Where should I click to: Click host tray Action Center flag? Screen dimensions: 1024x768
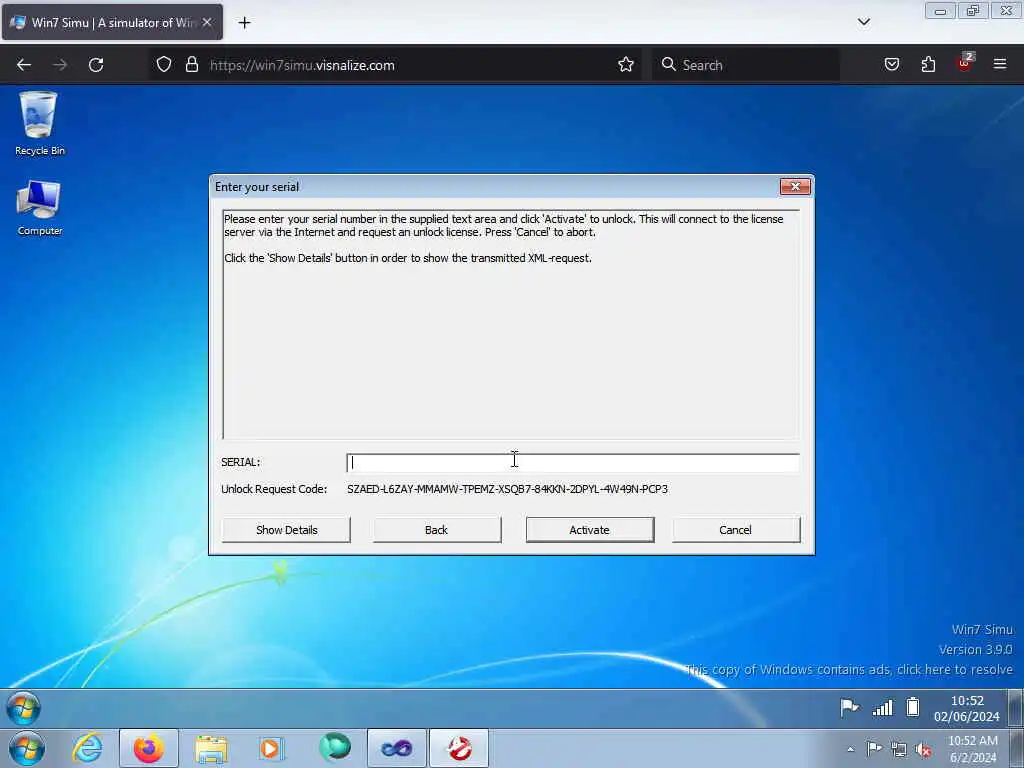pyautogui.click(x=874, y=749)
